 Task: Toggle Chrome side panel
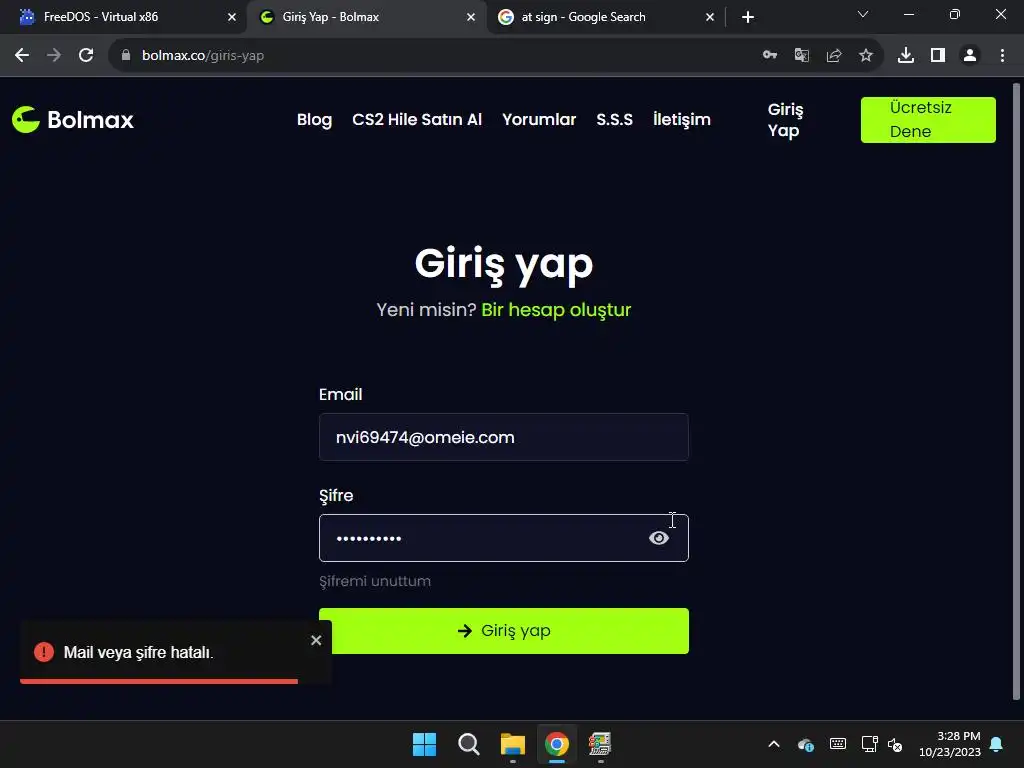[938, 56]
